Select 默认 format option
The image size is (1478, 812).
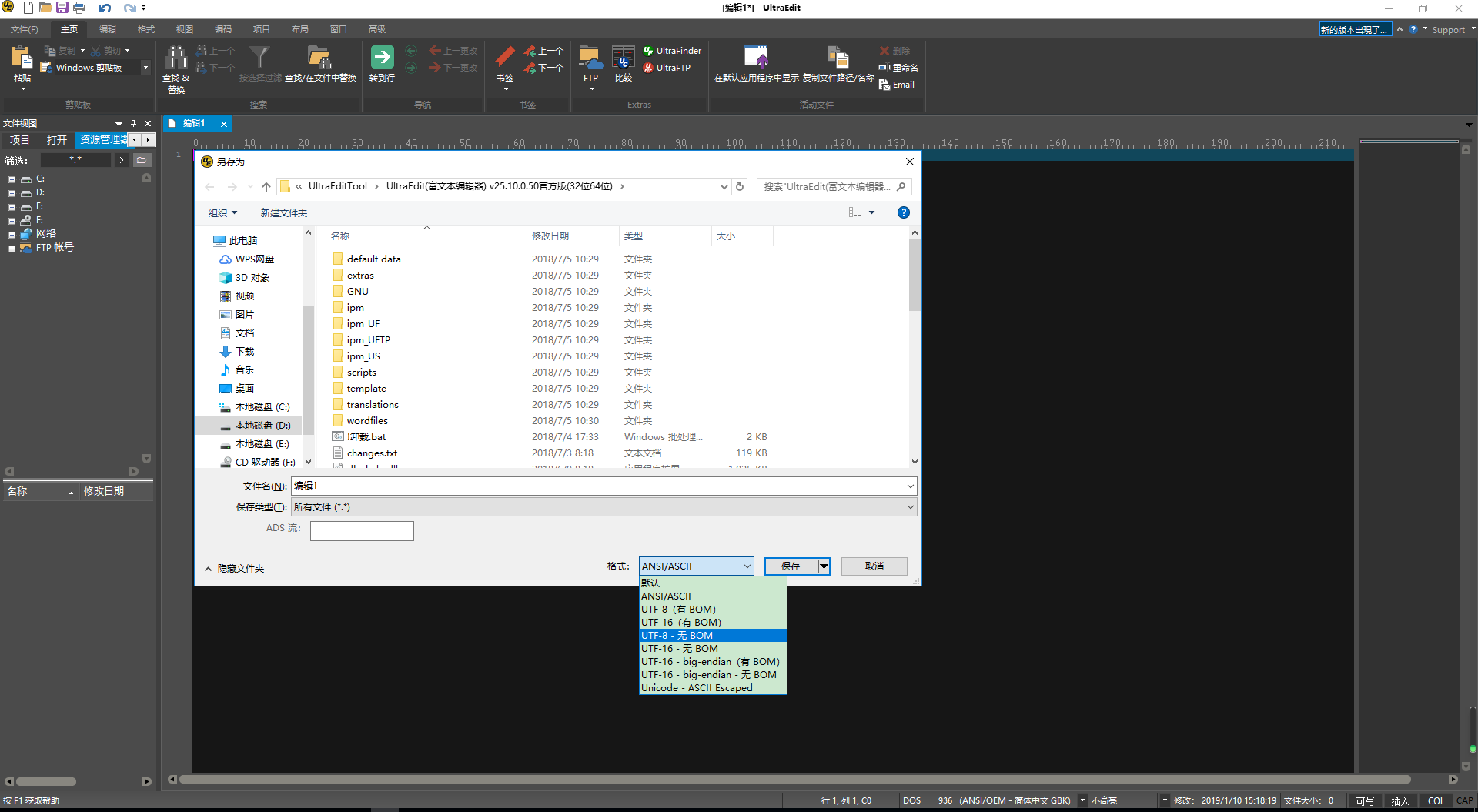click(713, 583)
